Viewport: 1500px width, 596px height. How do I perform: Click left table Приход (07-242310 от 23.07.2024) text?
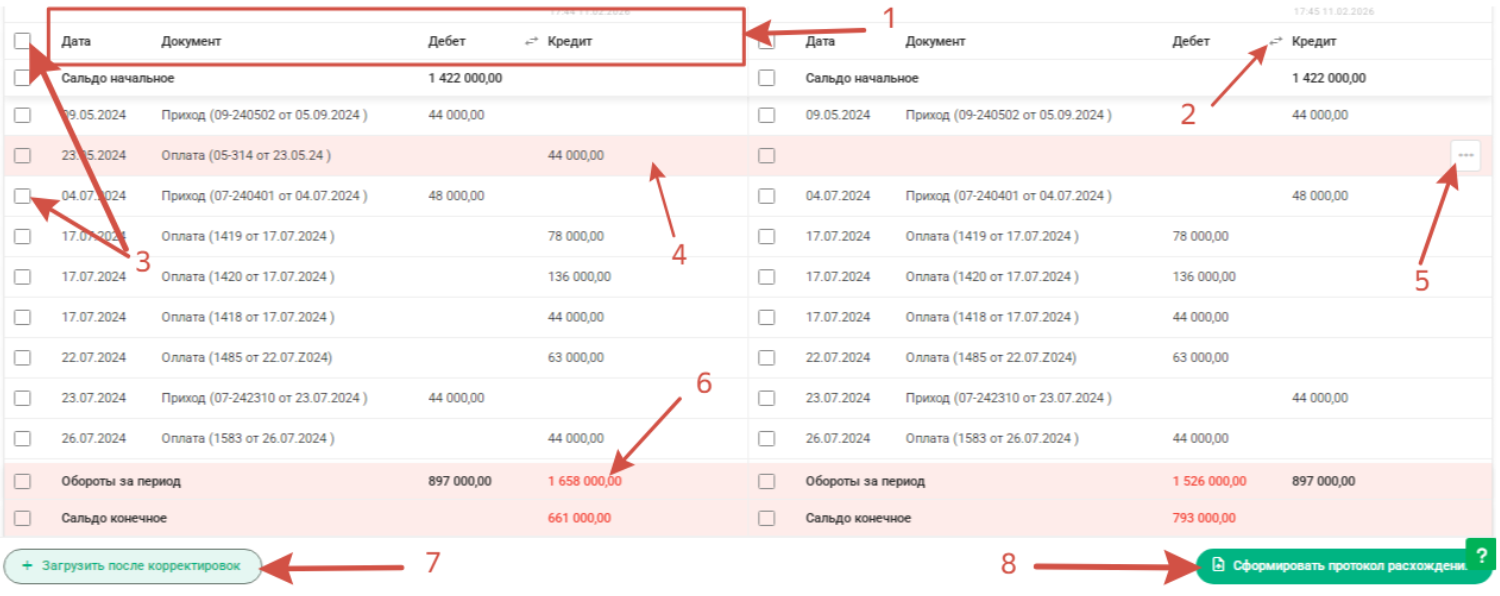pos(264,398)
